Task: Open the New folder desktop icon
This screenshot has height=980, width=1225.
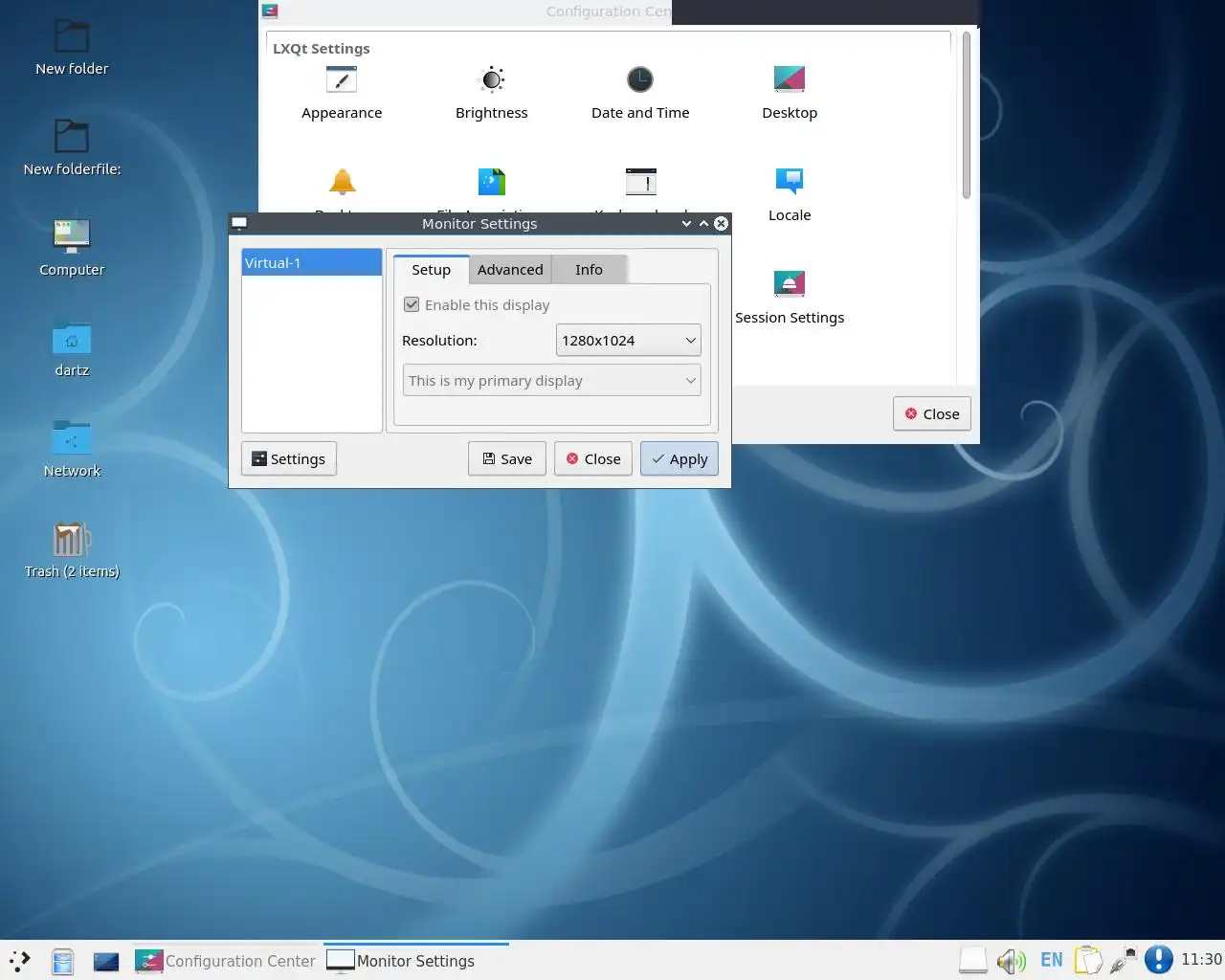Action: pos(72,48)
